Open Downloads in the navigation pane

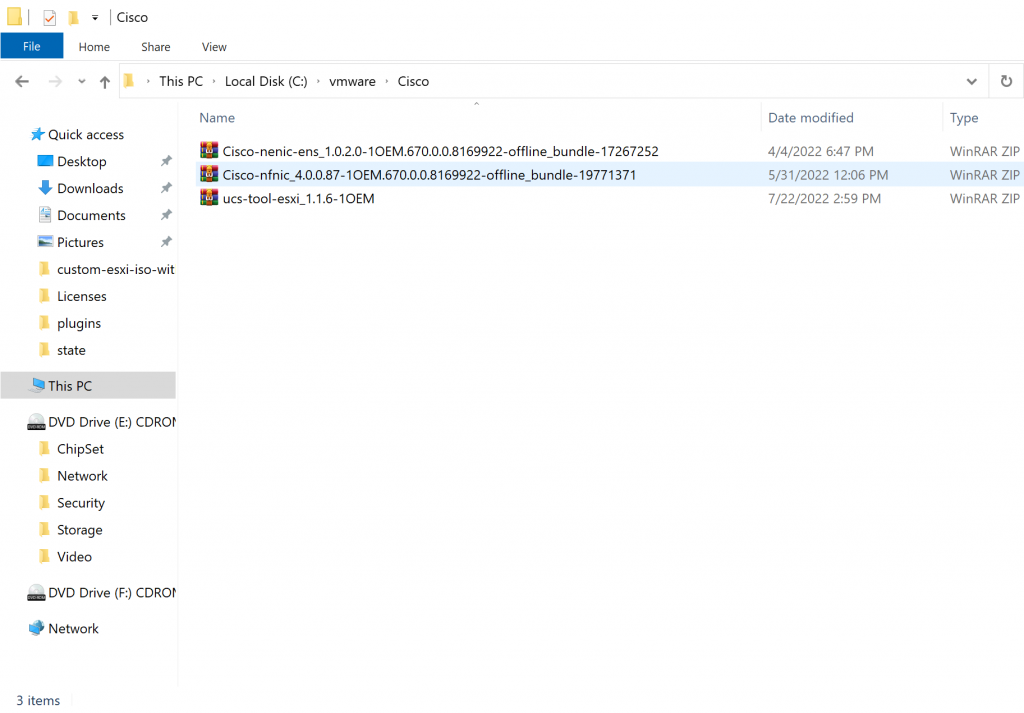coord(89,188)
